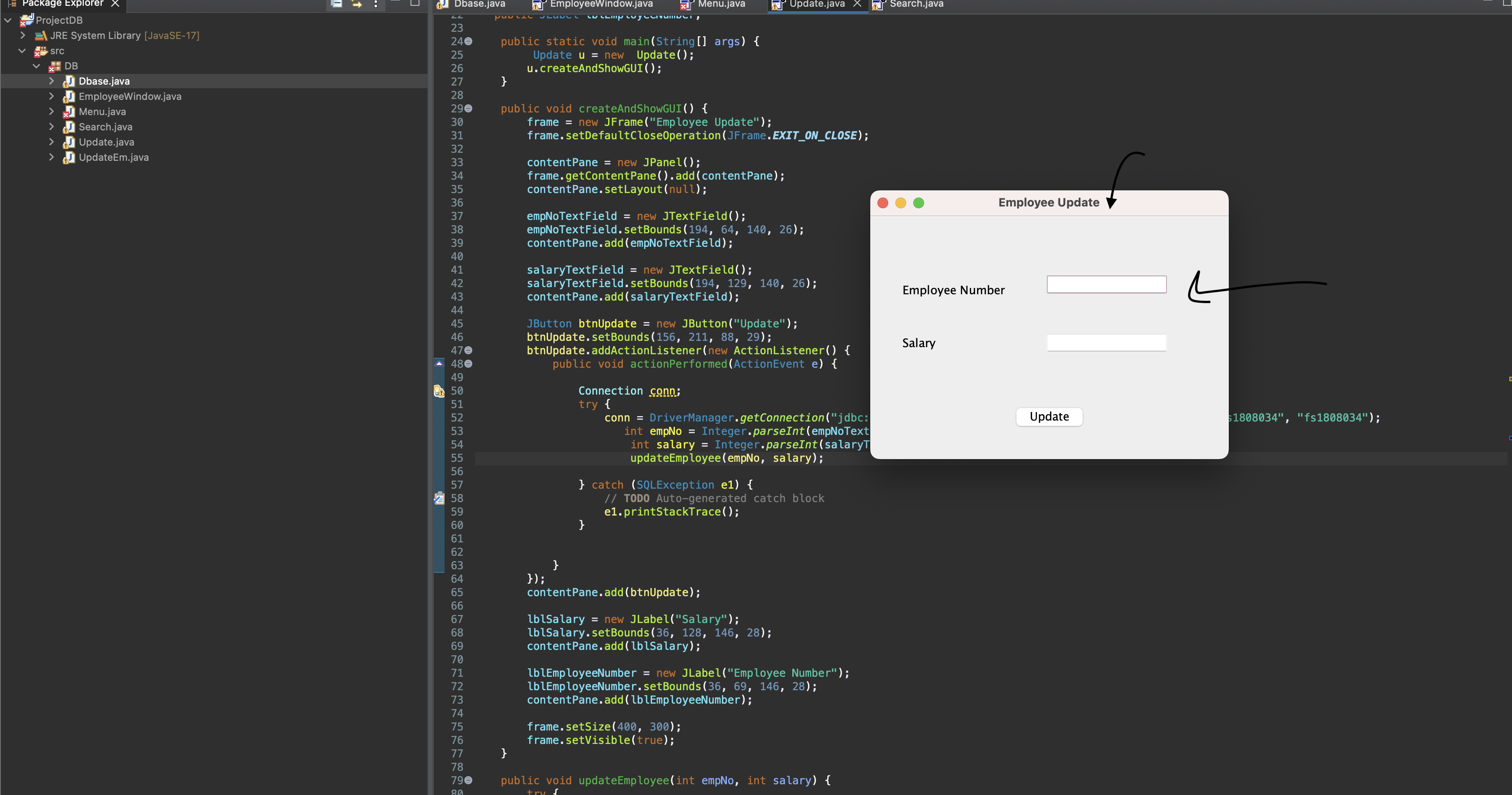The height and width of the screenshot is (795, 1512).
Task: Select Dbase.java in Package Explorer
Action: point(104,82)
